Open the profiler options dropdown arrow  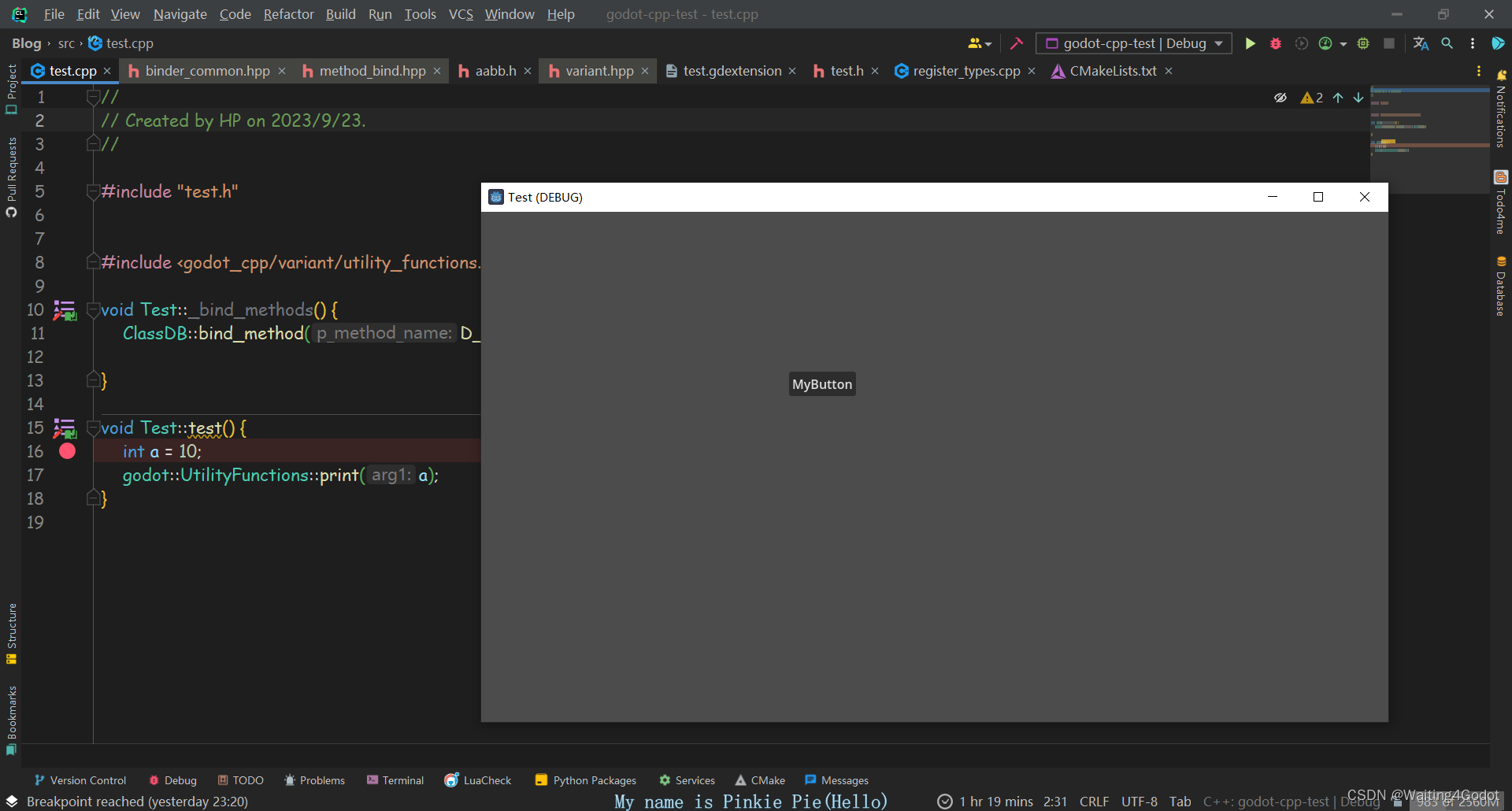[x=1343, y=43]
